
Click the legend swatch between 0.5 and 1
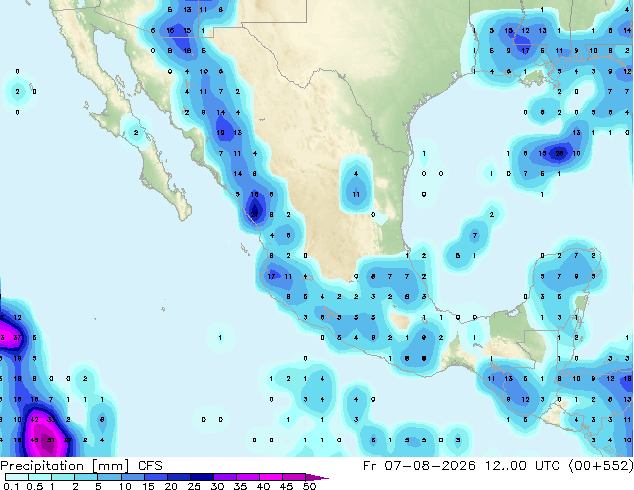[x=40, y=477]
